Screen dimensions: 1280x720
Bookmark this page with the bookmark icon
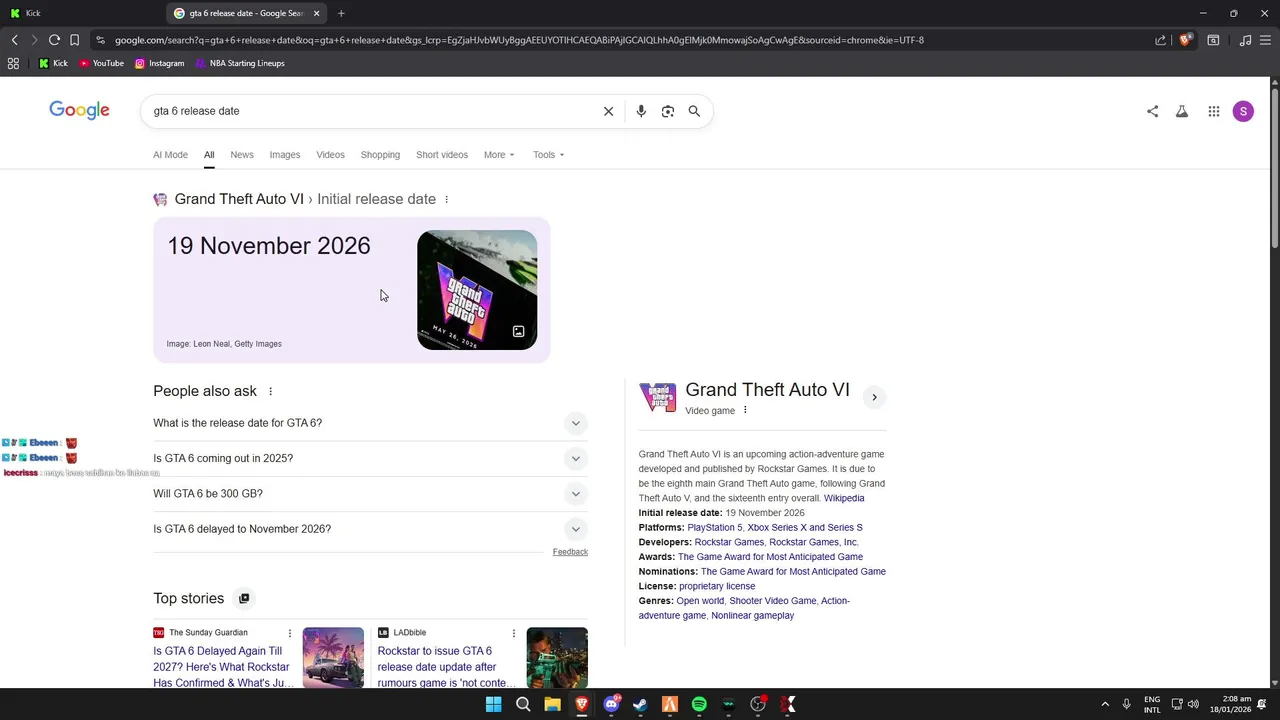[x=74, y=40]
